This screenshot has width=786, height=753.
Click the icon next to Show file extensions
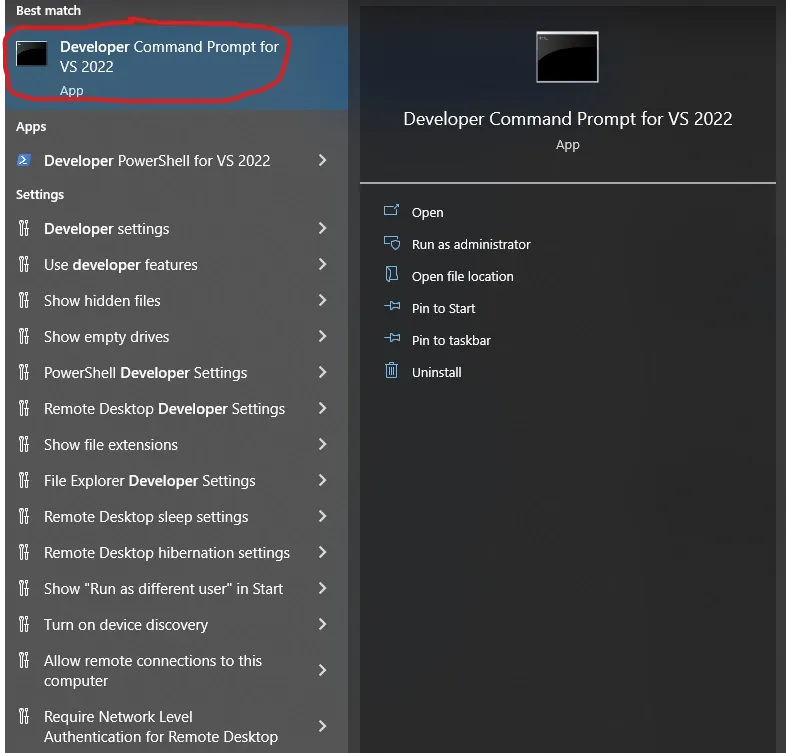[x=24, y=445]
